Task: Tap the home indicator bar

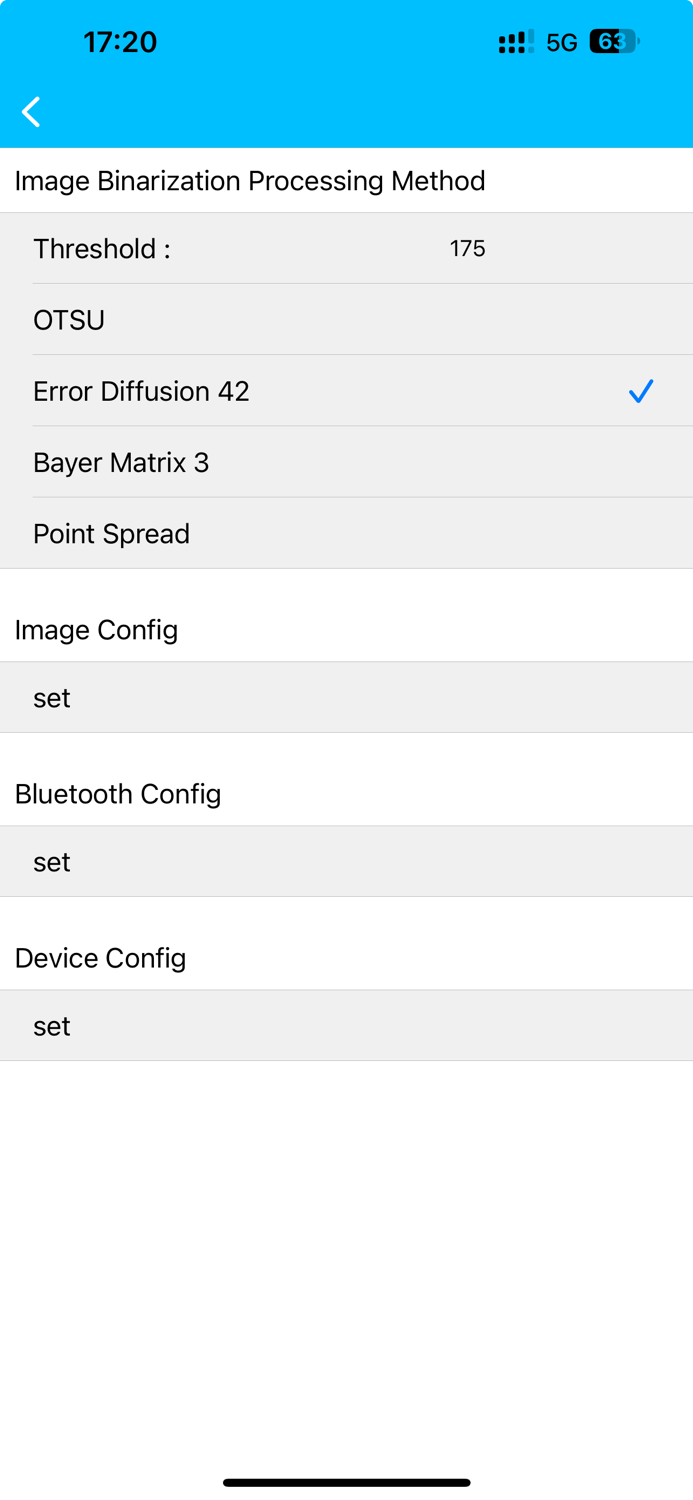Action: click(346, 1482)
